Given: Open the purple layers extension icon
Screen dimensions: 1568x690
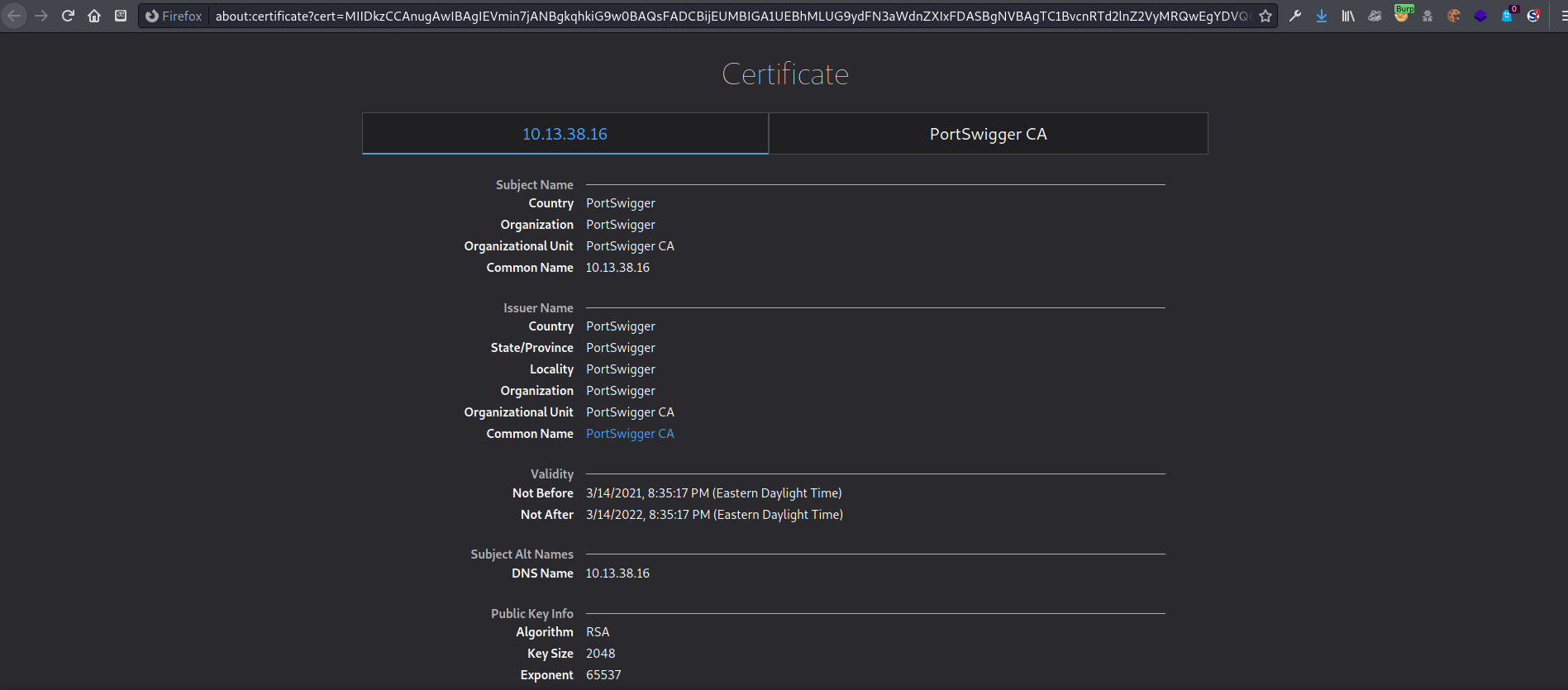Looking at the screenshot, I should (1480, 16).
